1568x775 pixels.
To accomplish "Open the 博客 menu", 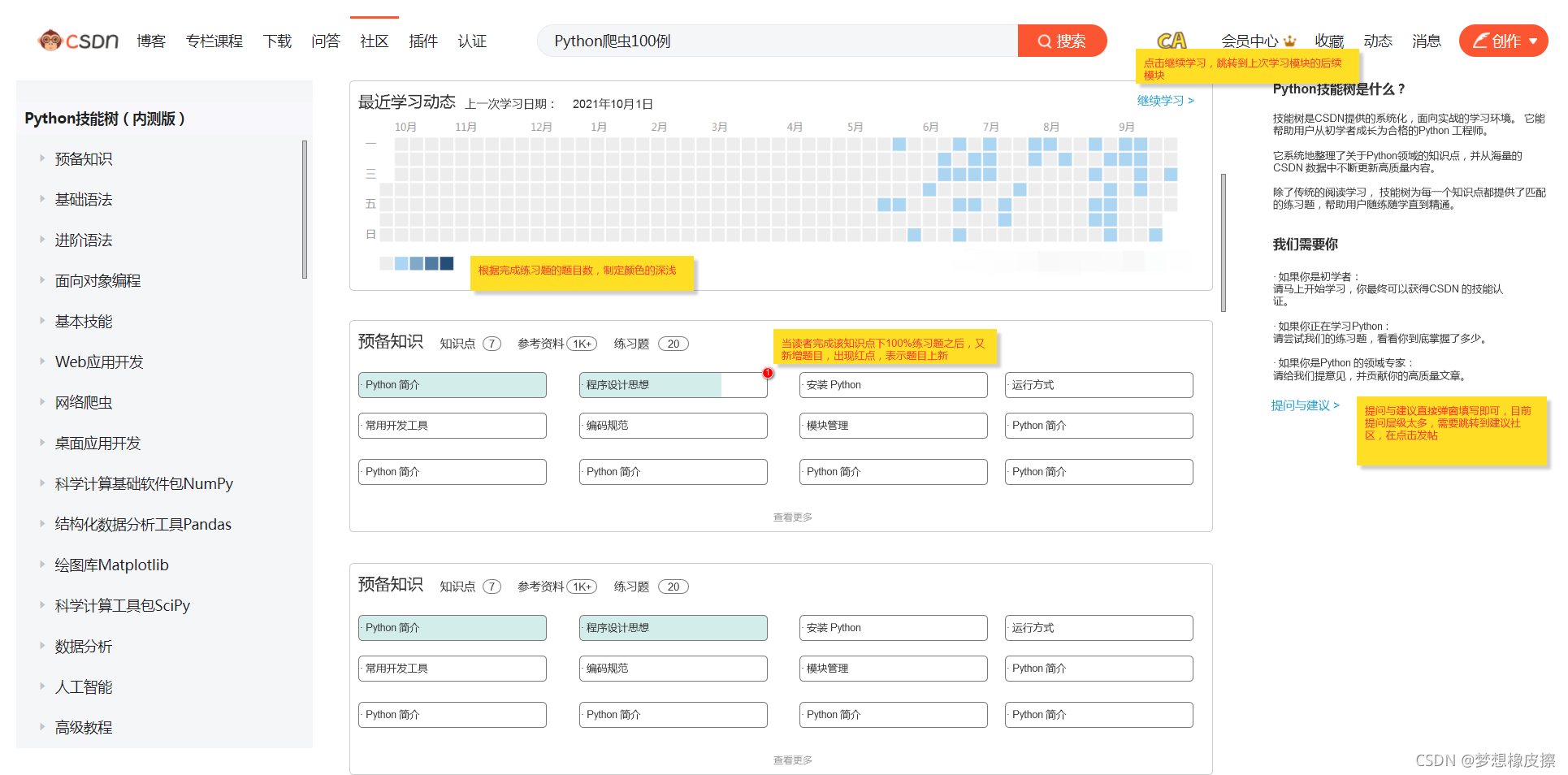I will coord(151,41).
